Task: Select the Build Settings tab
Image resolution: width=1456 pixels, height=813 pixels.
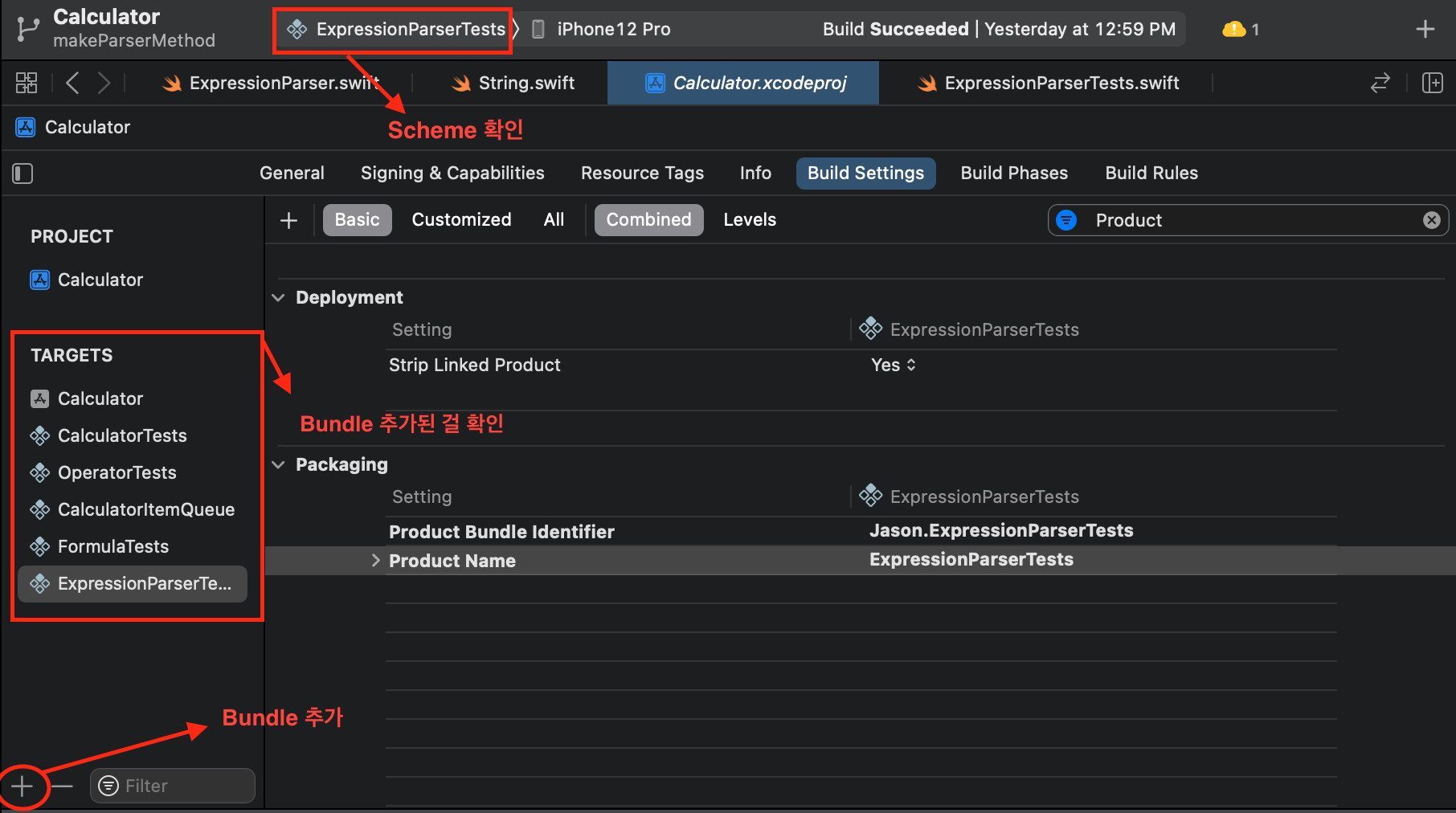Action: click(x=865, y=174)
